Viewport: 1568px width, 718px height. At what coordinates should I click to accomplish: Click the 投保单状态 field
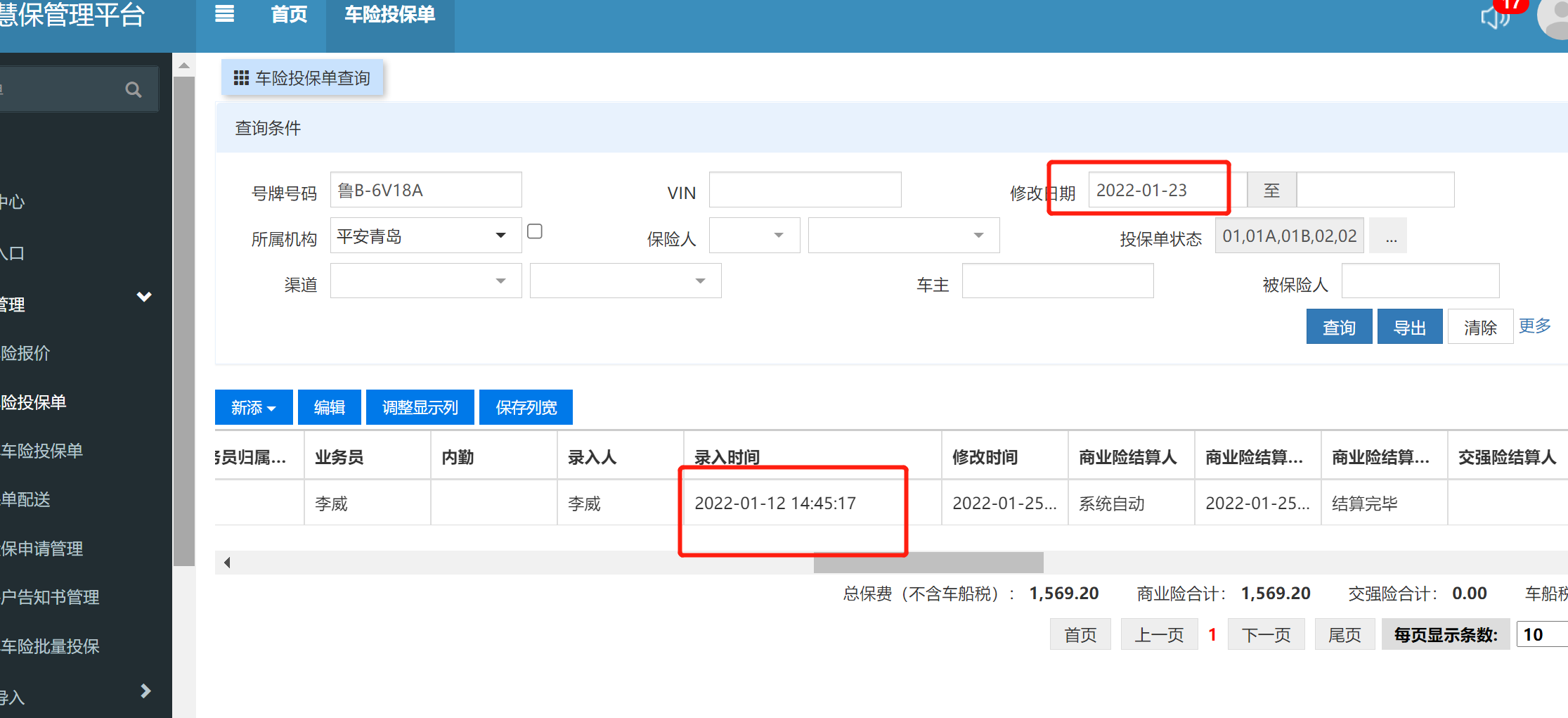click(1290, 236)
